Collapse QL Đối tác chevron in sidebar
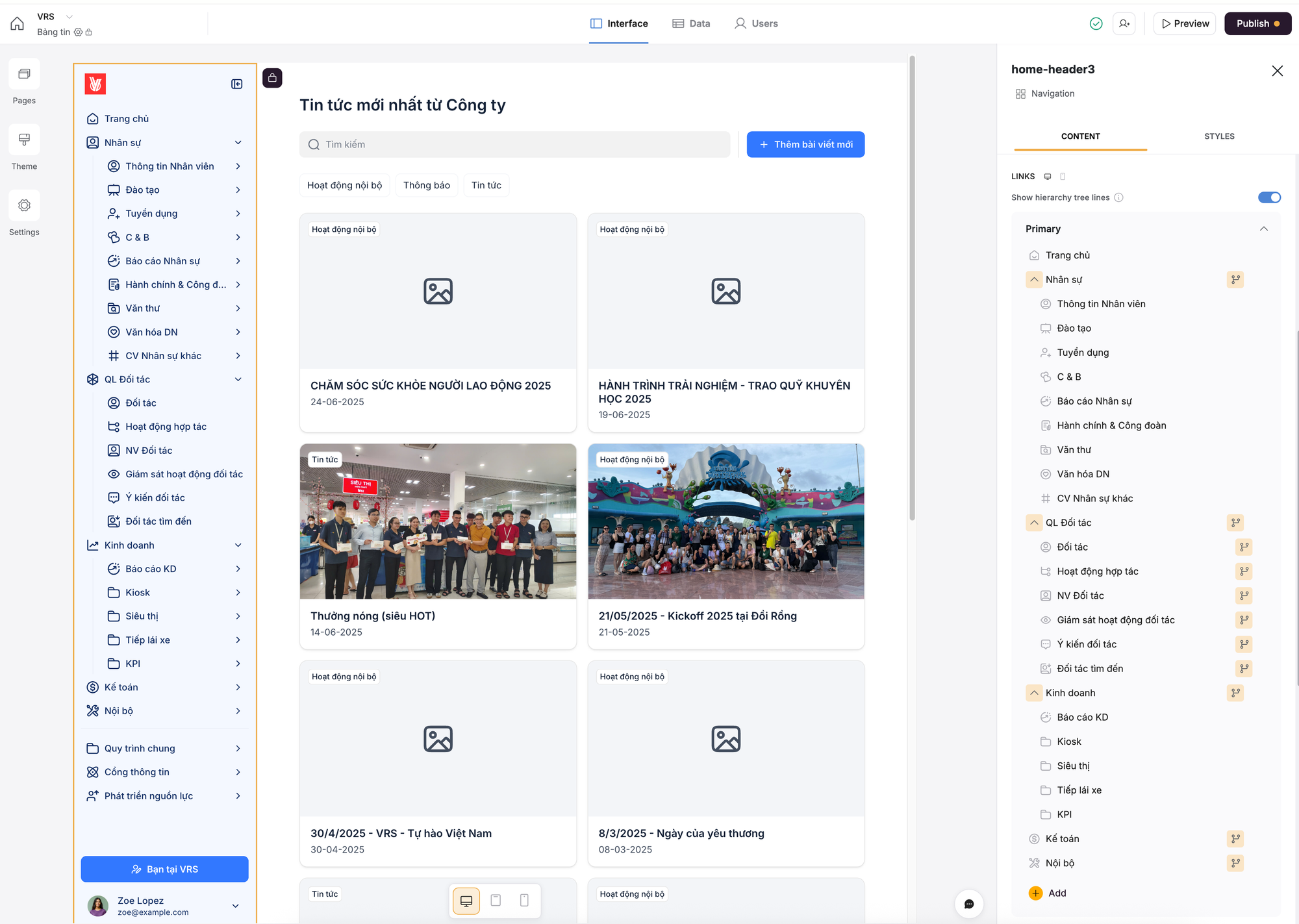This screenshot has width=1299, height=924. pyautogui.click(x=238, y=379)
